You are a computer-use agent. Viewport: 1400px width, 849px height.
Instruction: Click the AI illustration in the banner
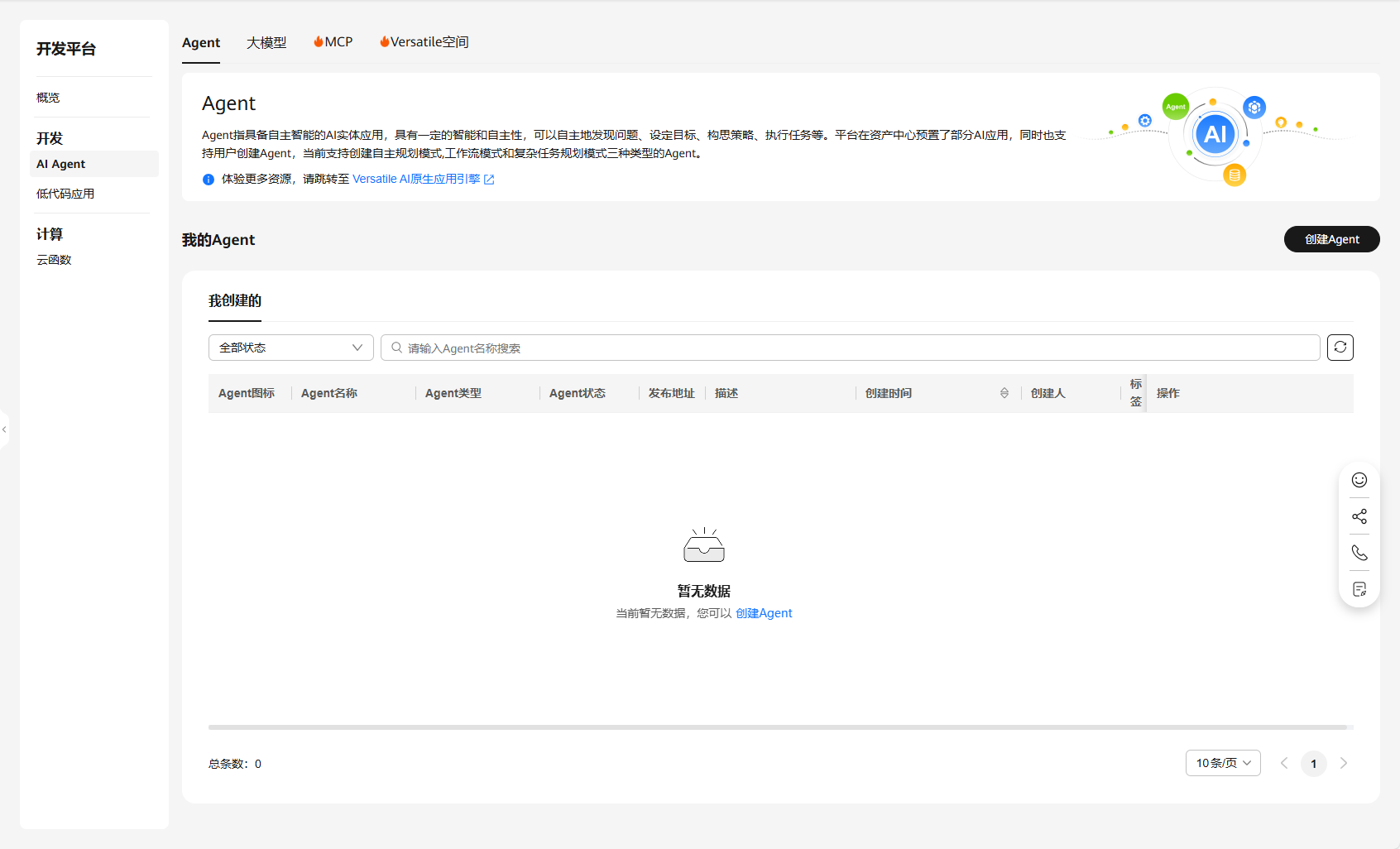[x=1215, y=134]
